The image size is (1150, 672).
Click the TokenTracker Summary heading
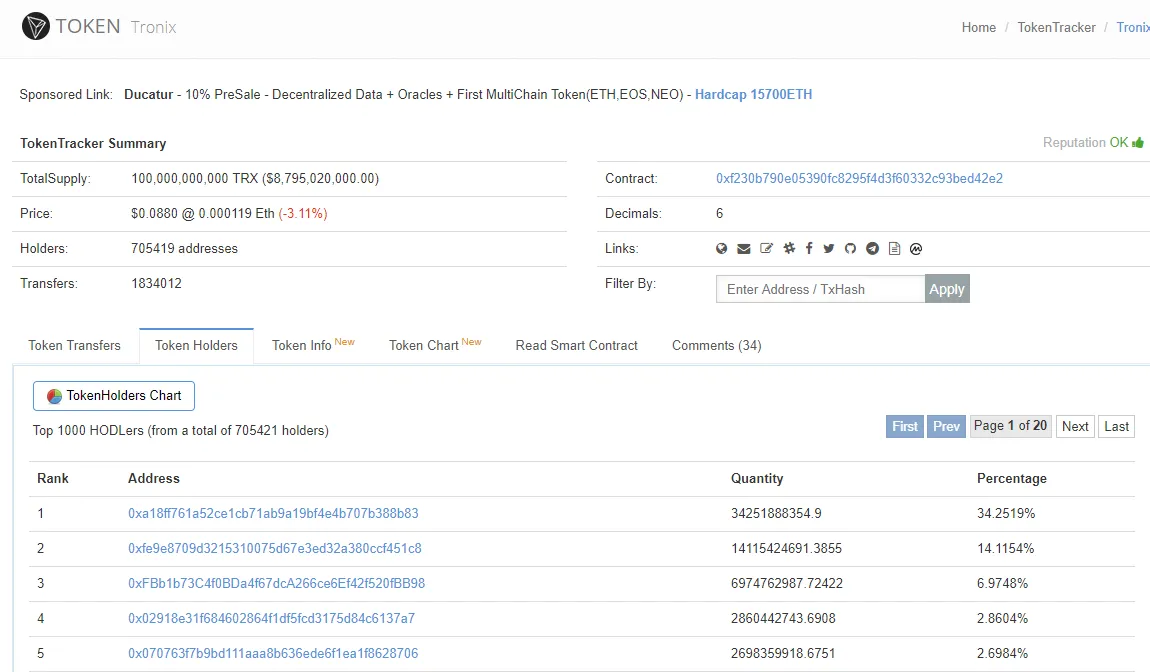click(x=93, y=144)
